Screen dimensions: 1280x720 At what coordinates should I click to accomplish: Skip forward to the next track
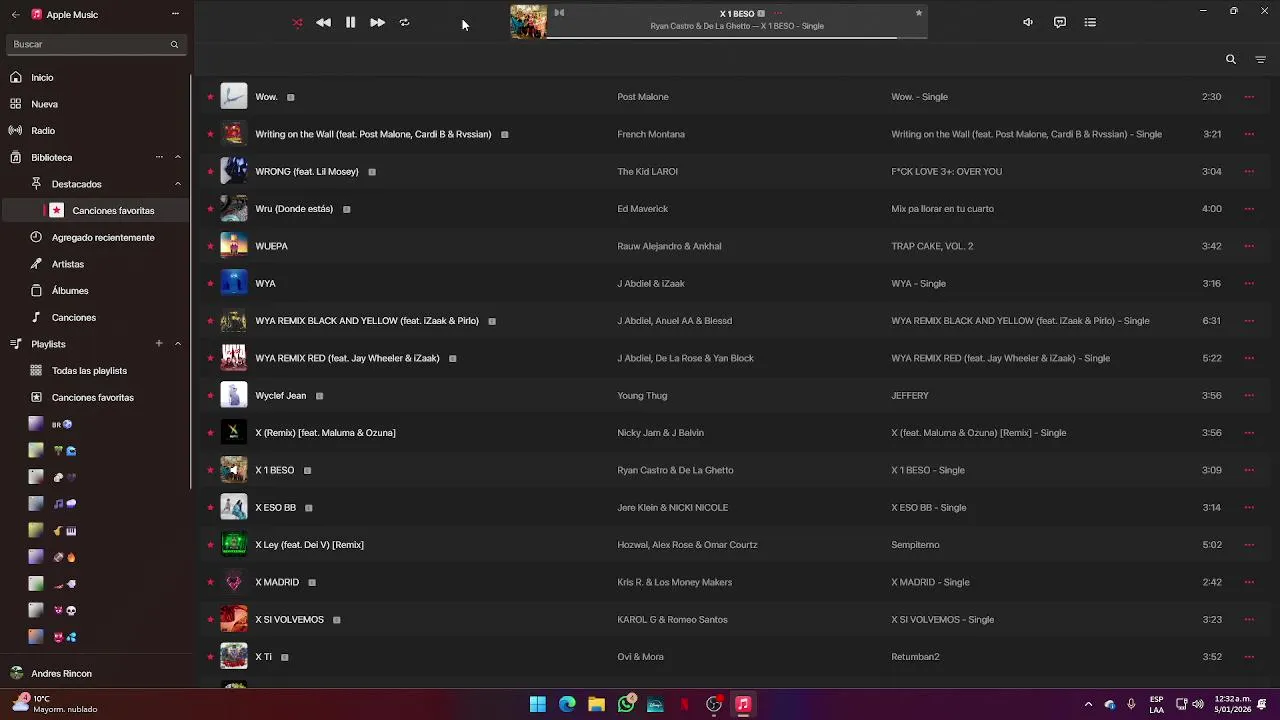click(x=377, y=22)
